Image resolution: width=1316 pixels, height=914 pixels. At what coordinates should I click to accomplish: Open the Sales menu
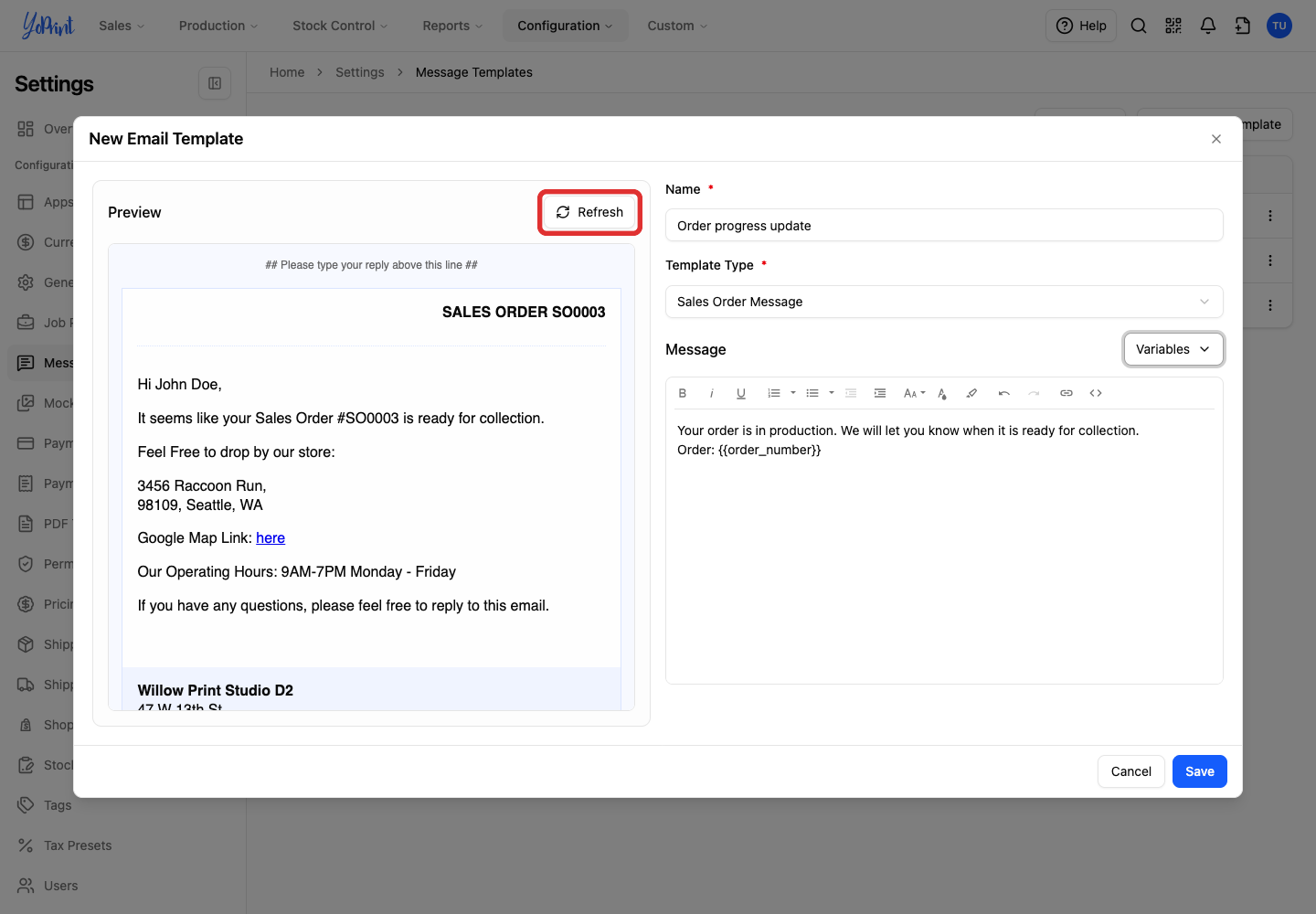click(122, 26)
